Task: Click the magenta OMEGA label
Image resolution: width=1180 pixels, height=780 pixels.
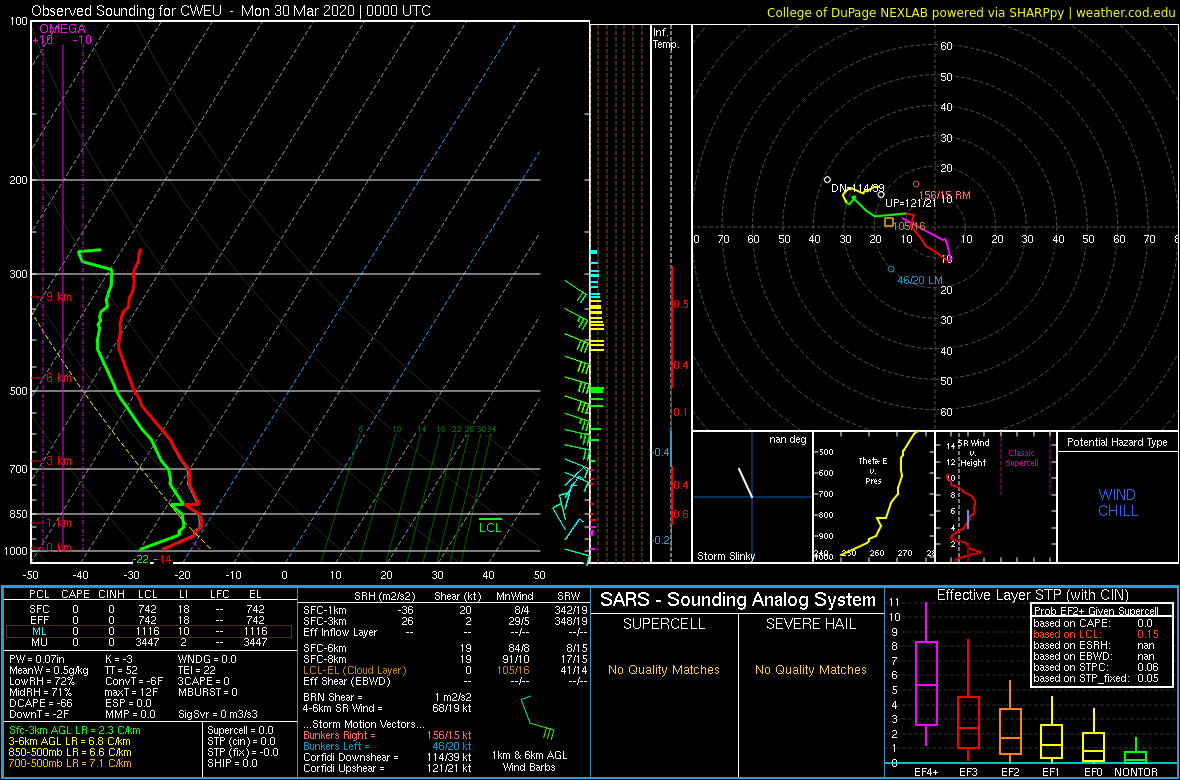Action: click(62, 29)
